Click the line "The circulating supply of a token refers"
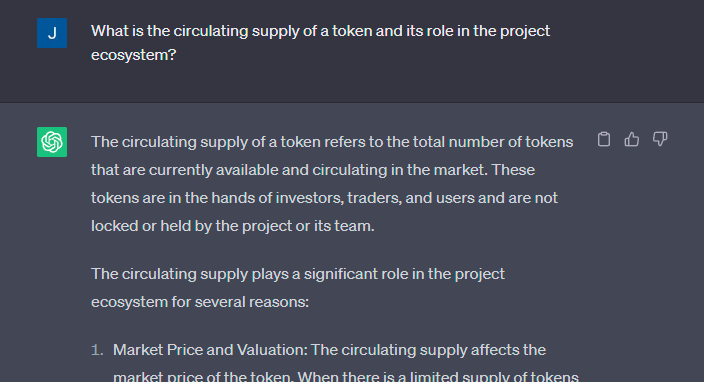 [332, 142]
